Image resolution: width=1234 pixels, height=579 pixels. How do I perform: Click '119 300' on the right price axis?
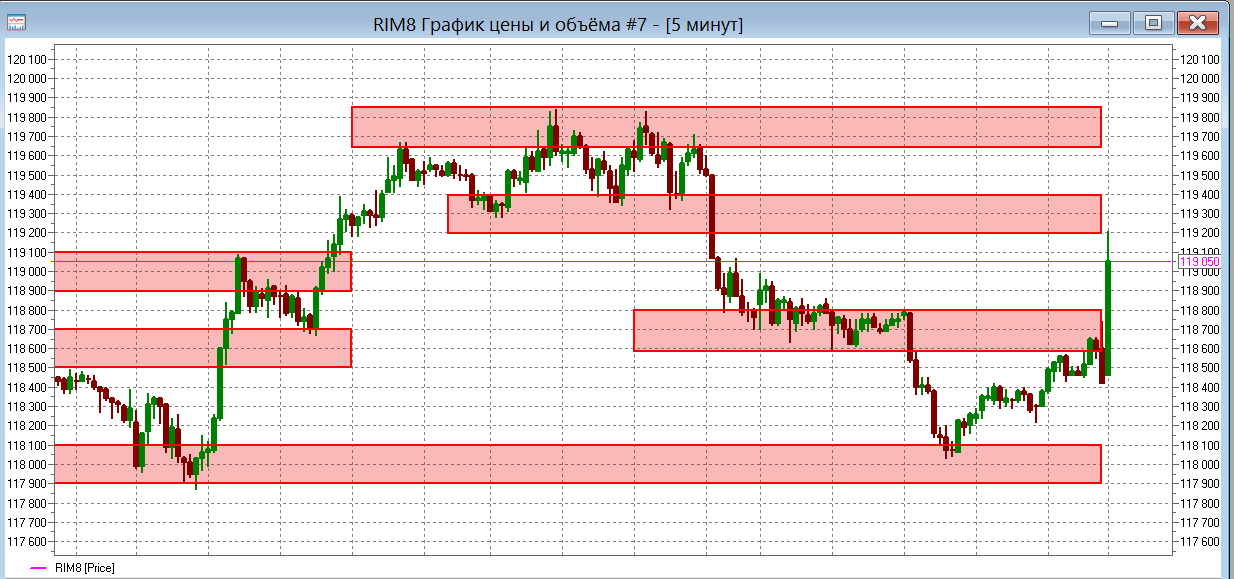tap(1200, 214)
